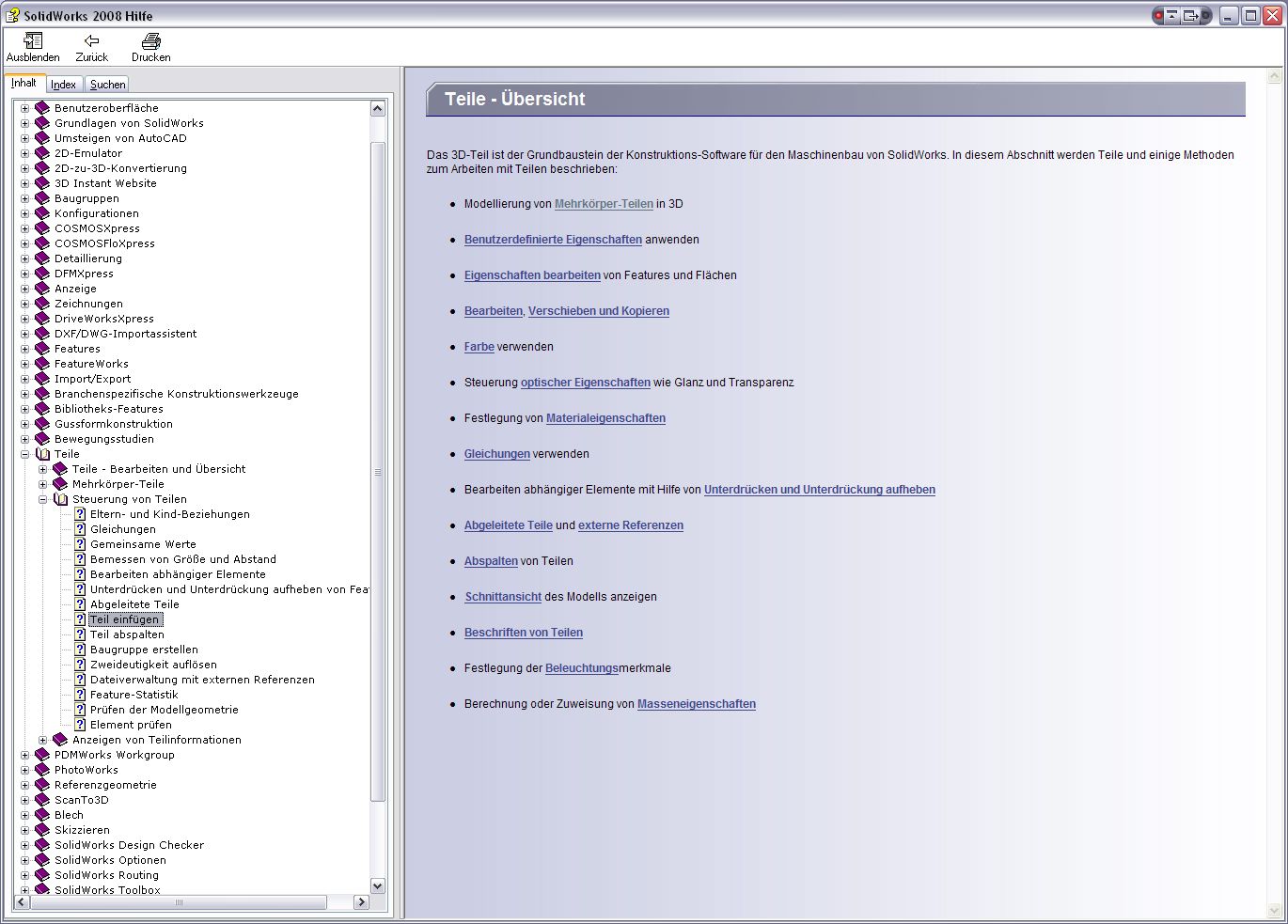The image size is (1288, 924).
Task: Go back with the Zurück arrow
Action: [91, 40]
